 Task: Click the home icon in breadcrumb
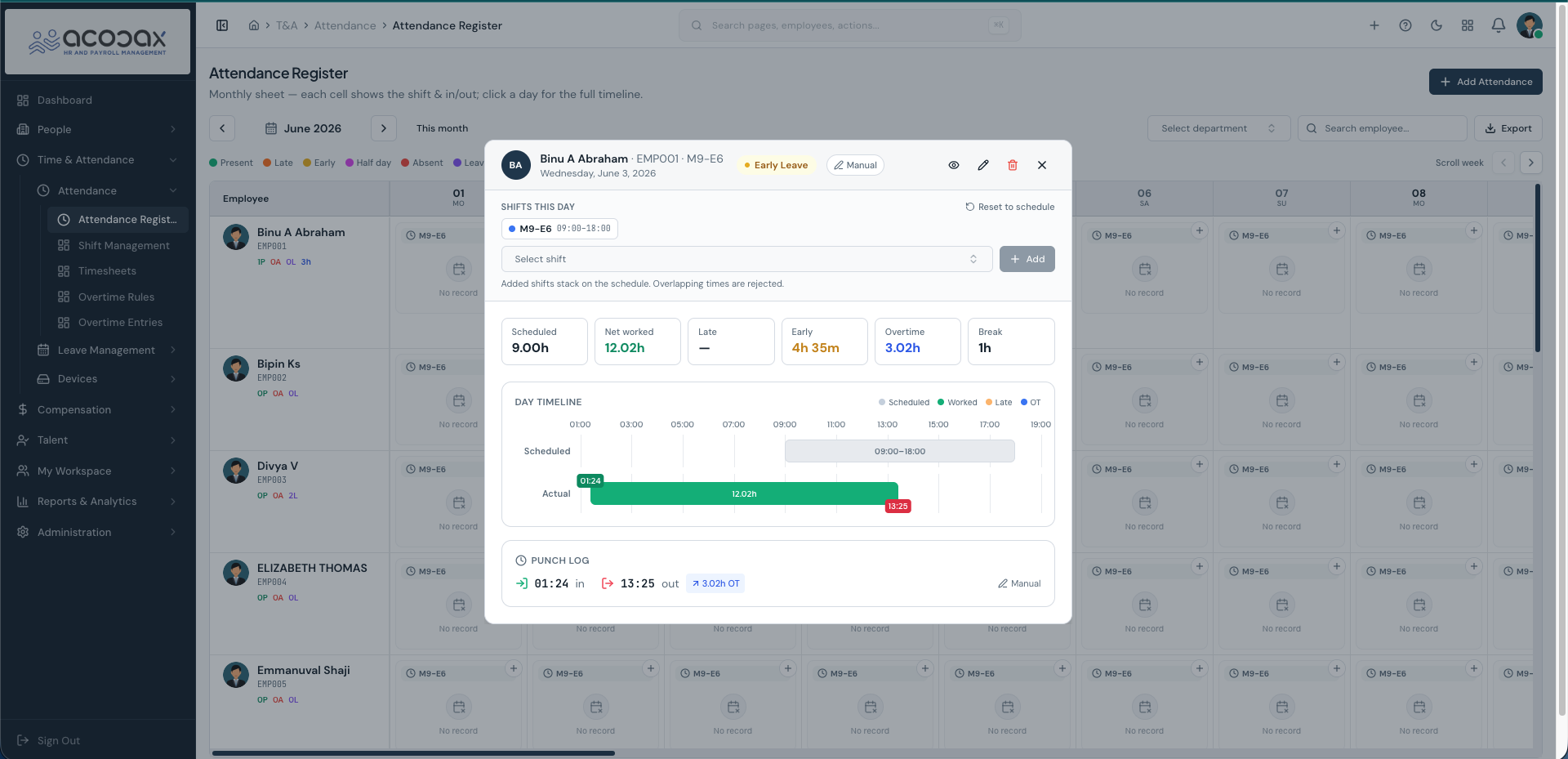tap(254, 25)
